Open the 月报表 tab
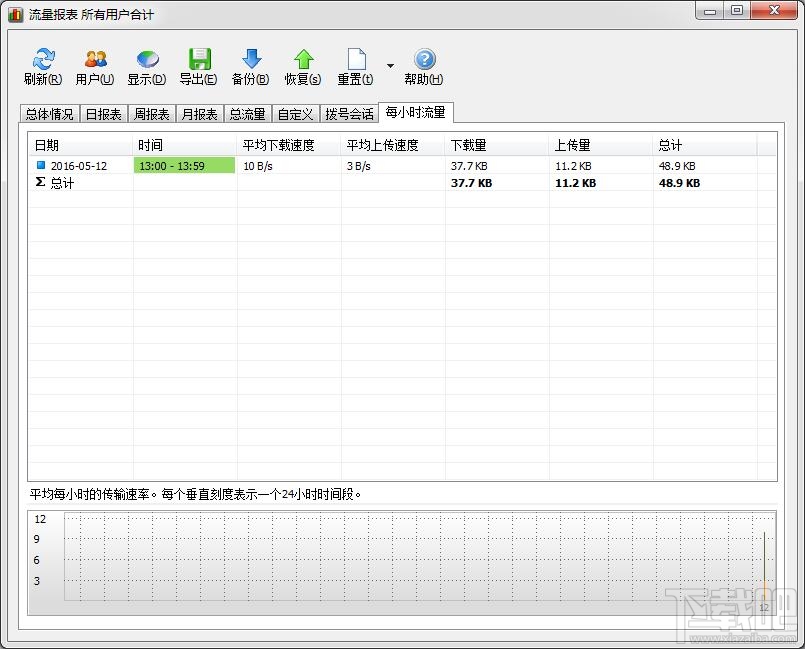This screenshot has width=805, height=649. tap(199, 113)
